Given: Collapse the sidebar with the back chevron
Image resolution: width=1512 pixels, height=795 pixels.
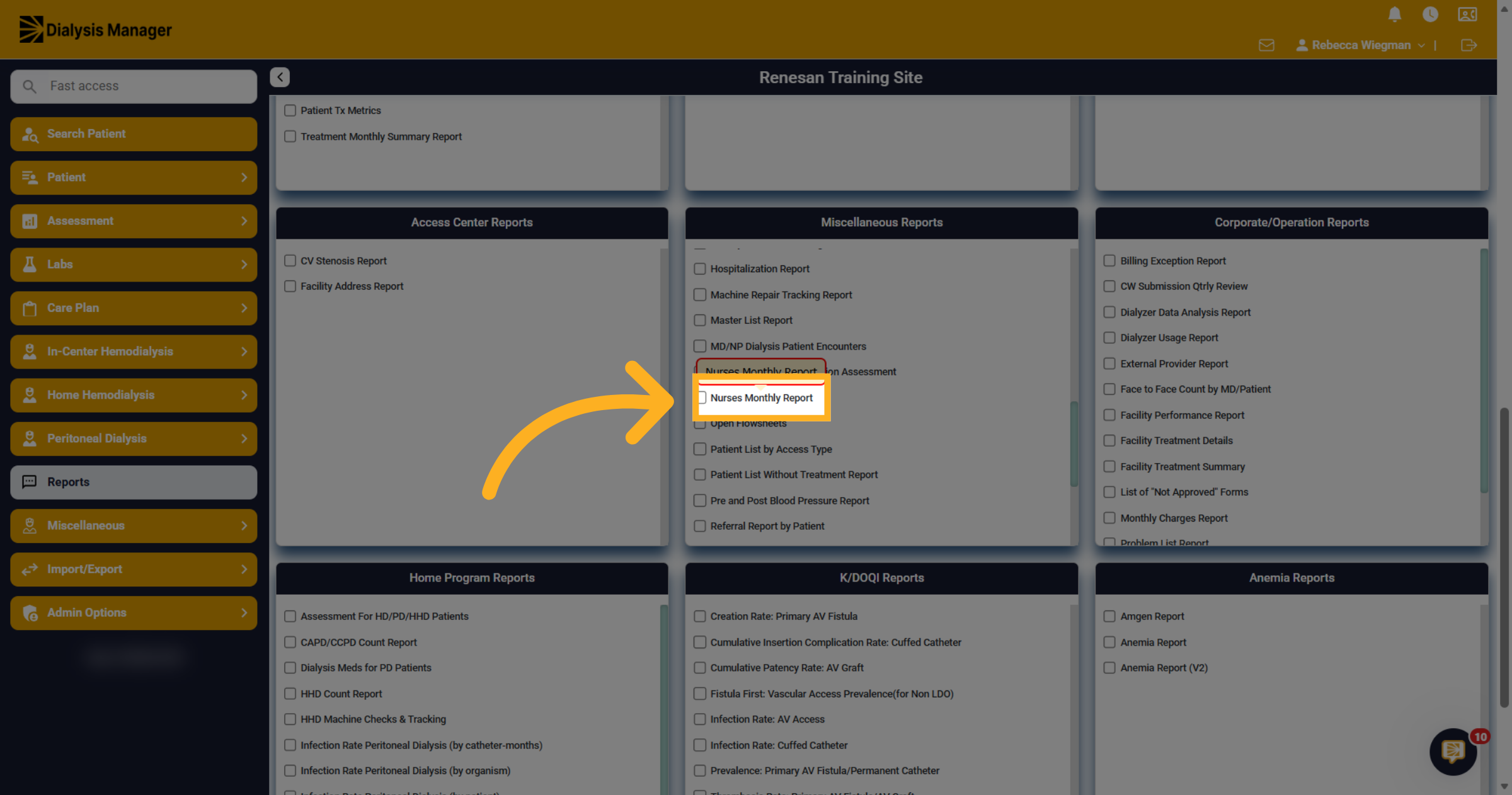Looking at the screenshot, I should click(x=280, y=77).
